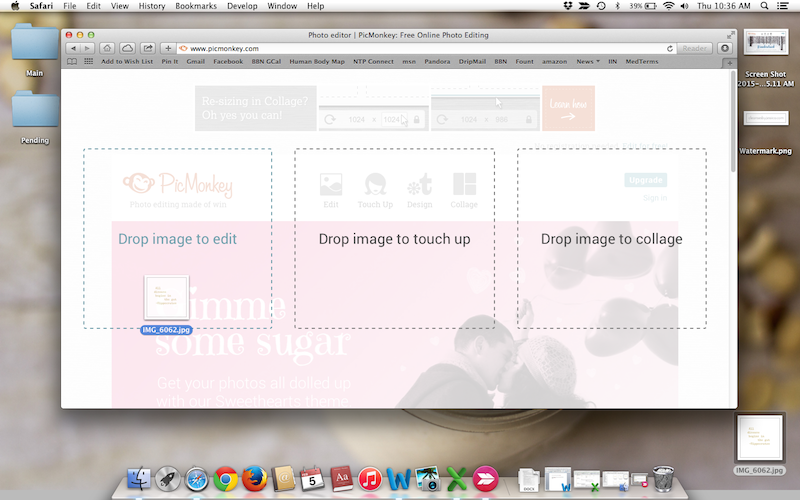The width and height of the screenshot is (800, 500).
Task: Click the Share icon in Safari toolbar
Action: 147,48
